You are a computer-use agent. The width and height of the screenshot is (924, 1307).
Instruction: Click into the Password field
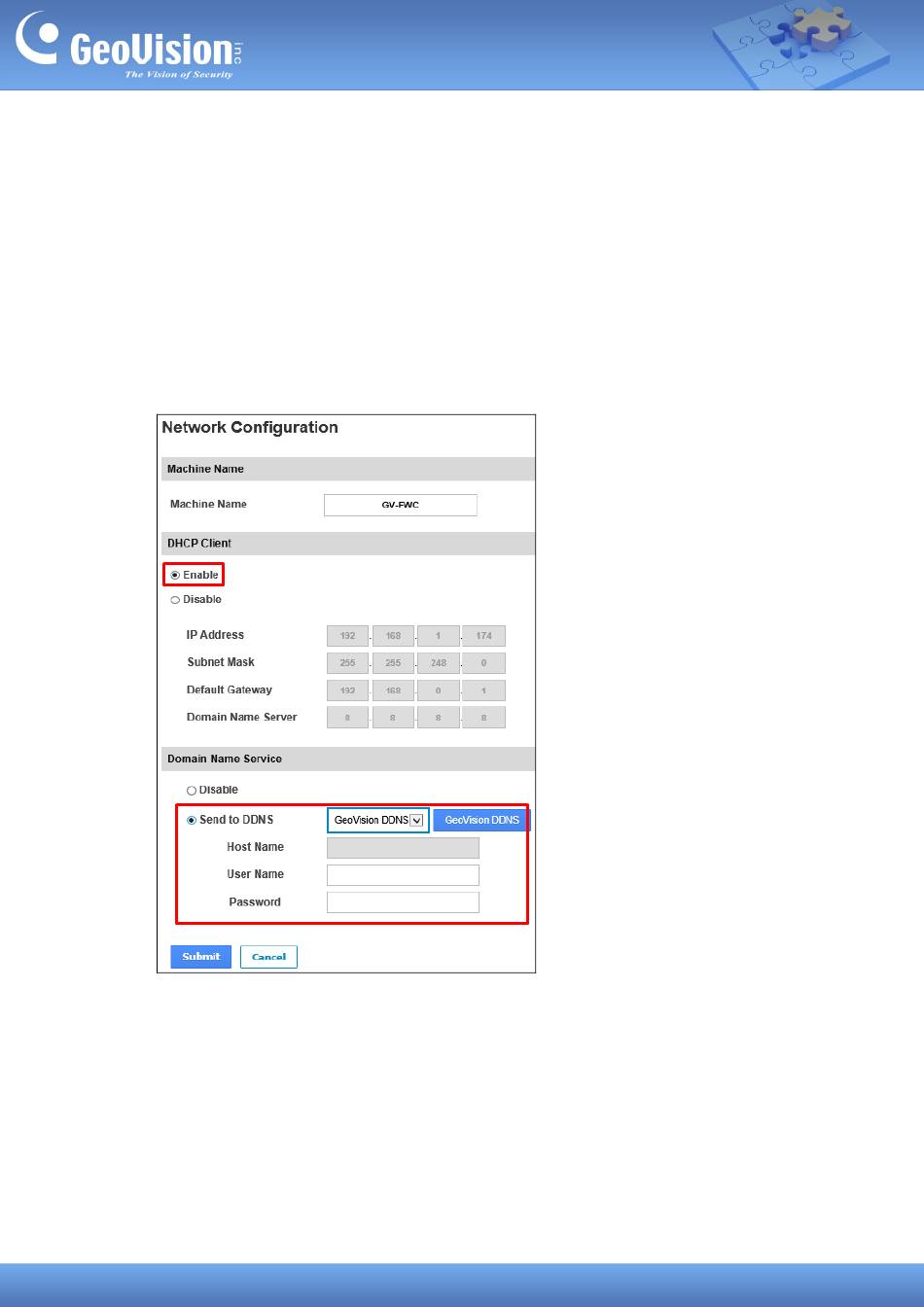(403, 902)
